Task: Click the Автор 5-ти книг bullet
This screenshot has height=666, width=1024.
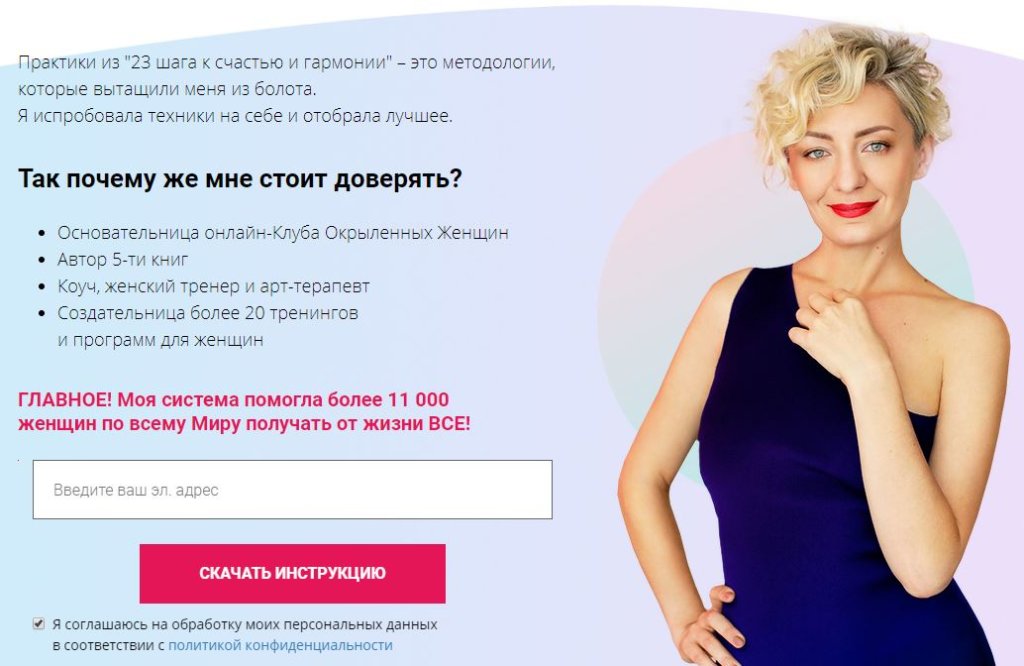Action: [123, 259]
